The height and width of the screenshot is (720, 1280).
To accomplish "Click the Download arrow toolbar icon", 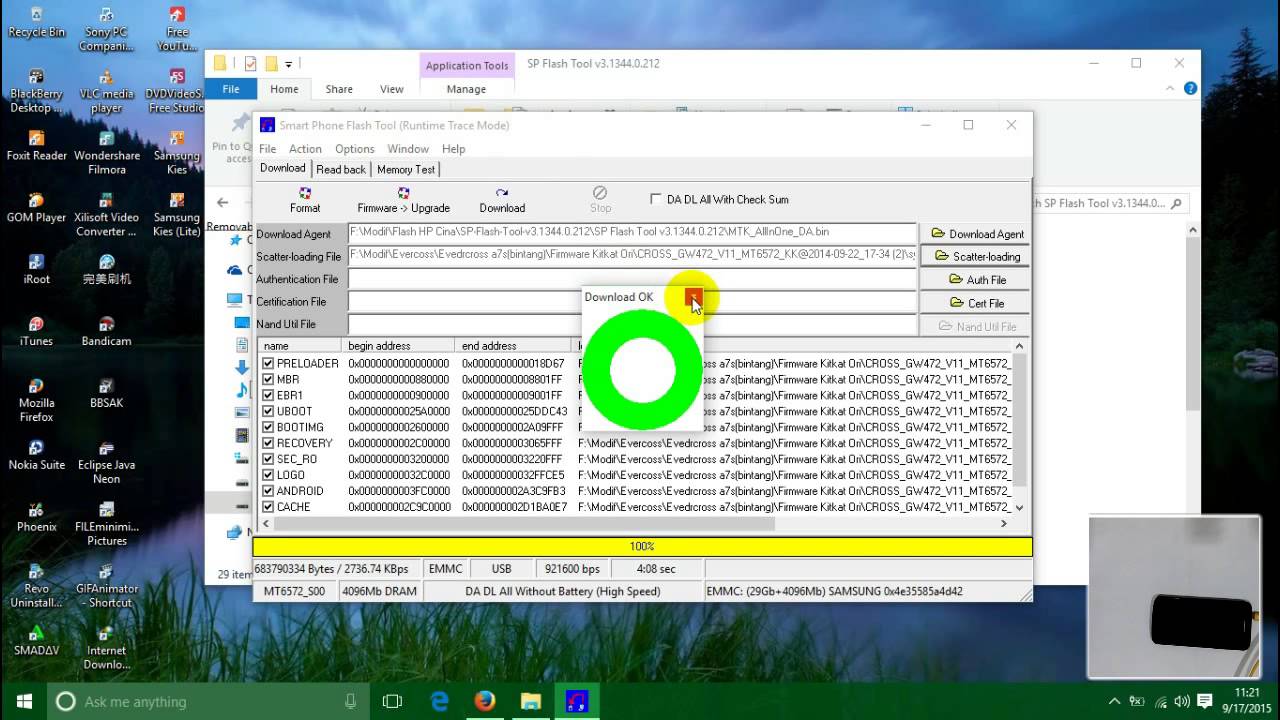I will [502, 199].
